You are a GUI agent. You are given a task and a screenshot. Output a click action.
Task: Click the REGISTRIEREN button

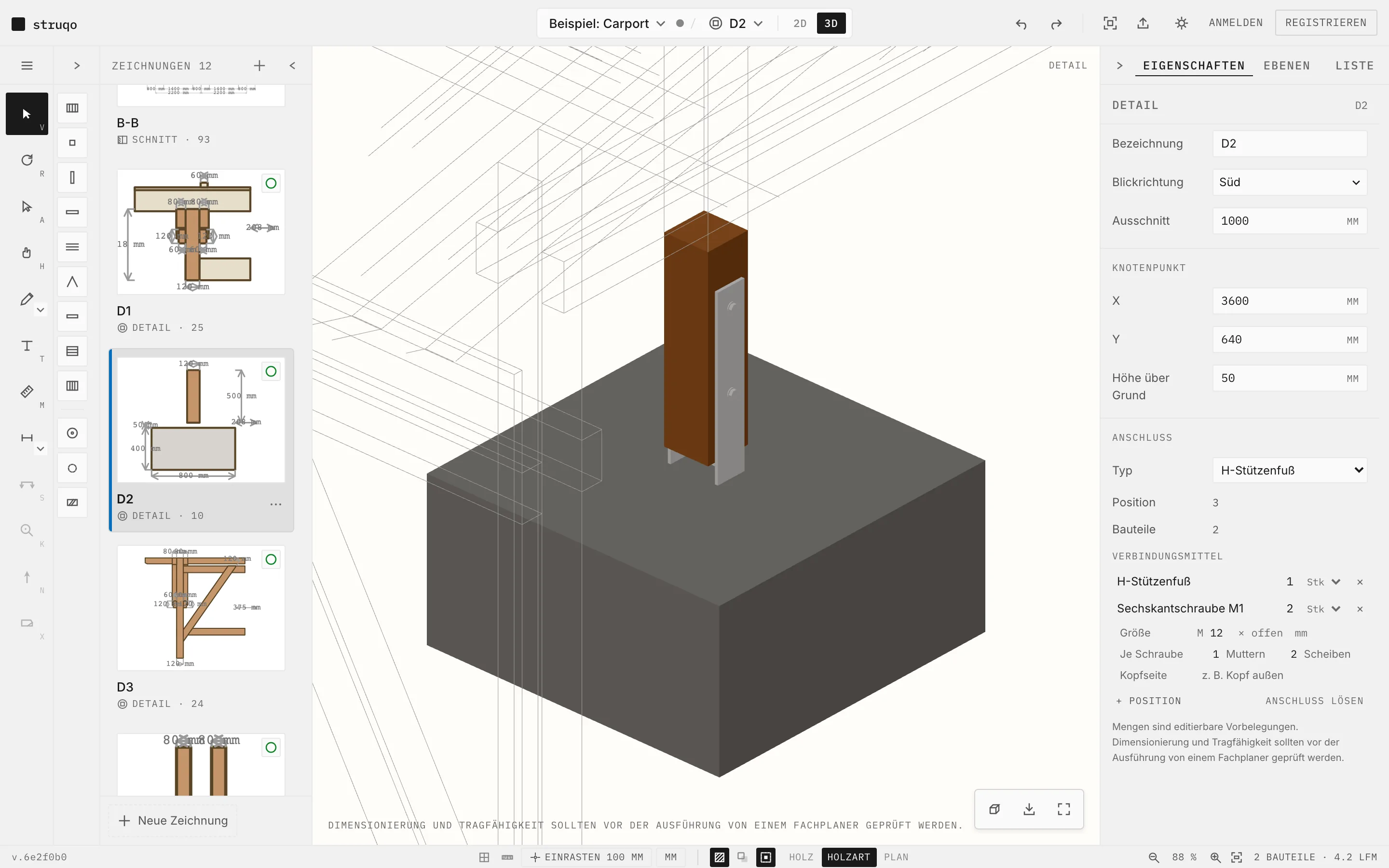pos(1326,23)
